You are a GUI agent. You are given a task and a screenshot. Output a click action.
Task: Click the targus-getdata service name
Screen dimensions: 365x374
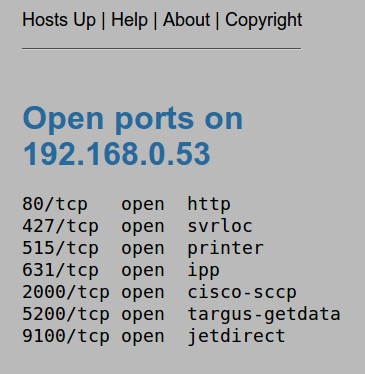264,314
